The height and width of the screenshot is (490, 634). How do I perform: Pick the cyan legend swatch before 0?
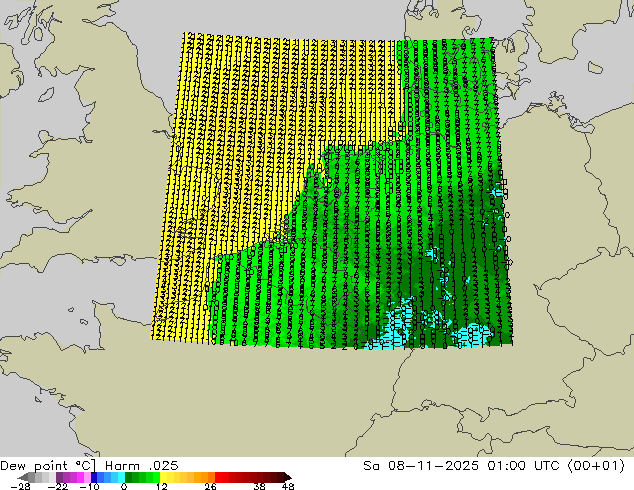121,477
